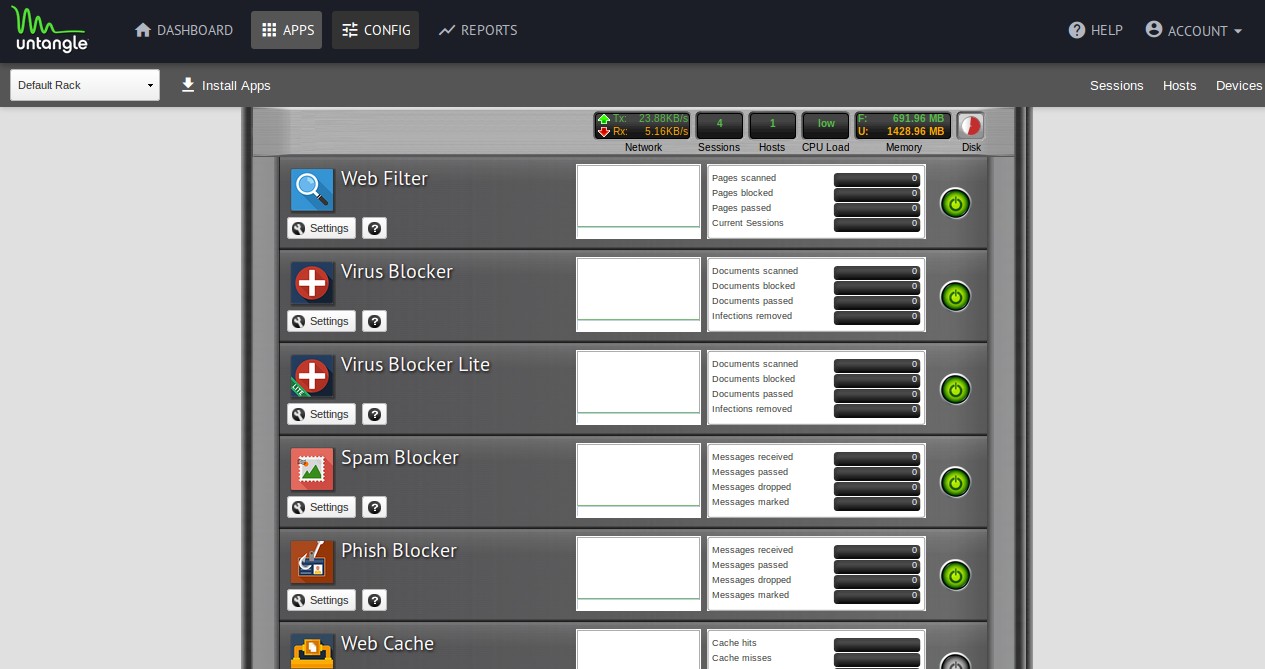Click the Phish Blocker activity graph
Image resolution: width=1265 pixels, height=669 pixels.
[x=638, y=573]
